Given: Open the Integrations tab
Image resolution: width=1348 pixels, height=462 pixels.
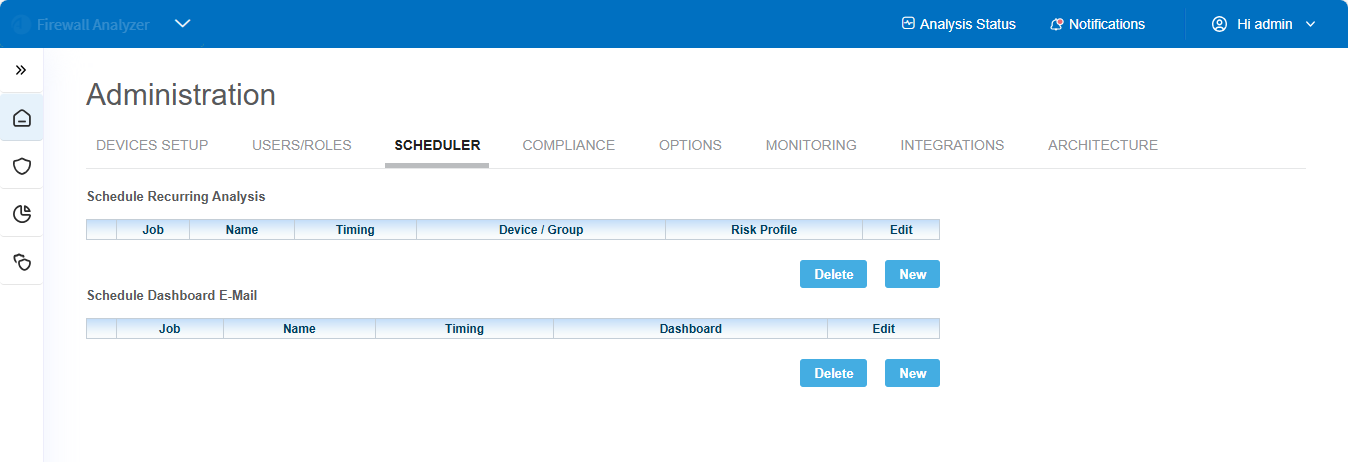Looking at the screenshot, I should point(952,145).
